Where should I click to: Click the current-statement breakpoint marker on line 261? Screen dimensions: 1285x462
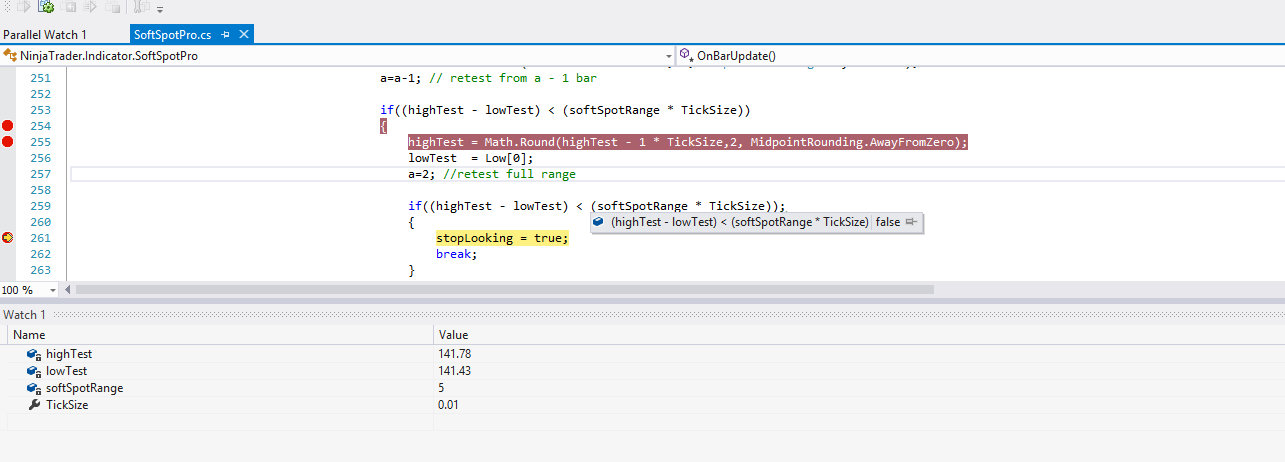(x=8, y=238)
